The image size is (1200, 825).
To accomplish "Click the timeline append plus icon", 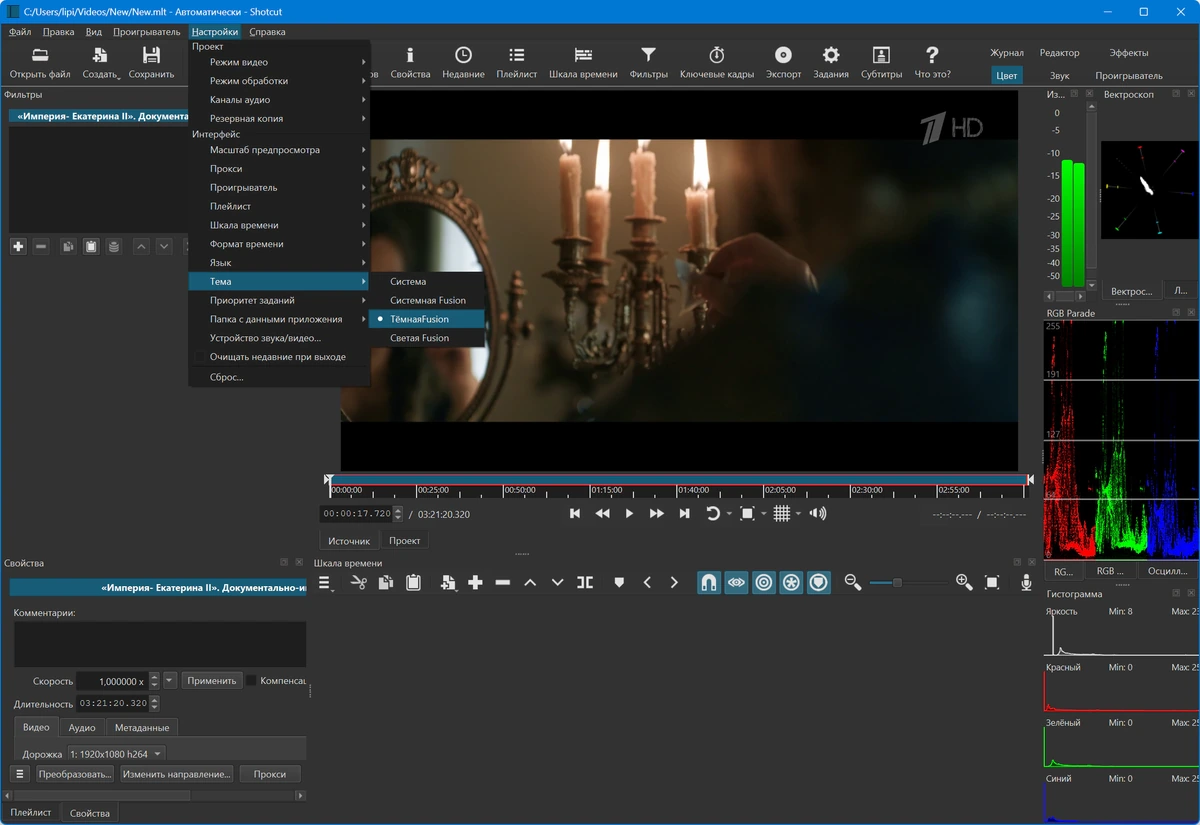I will click(x=475, y=582).
